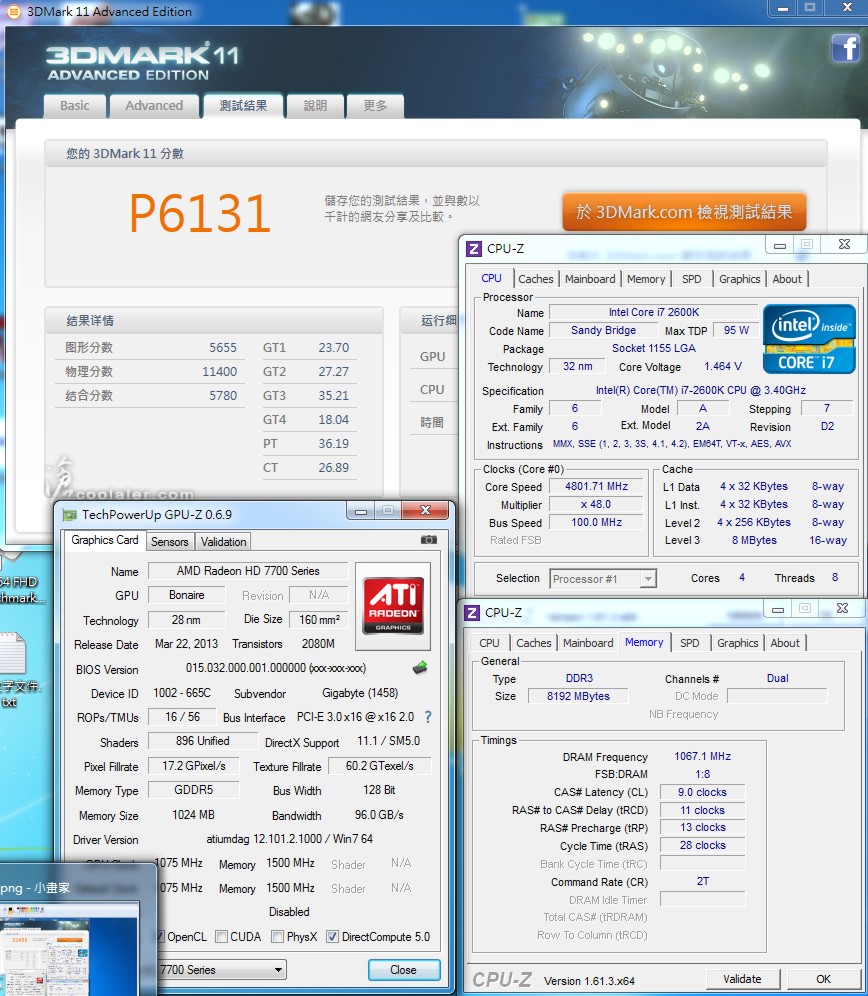
Task: Open About tab in the lower CPU-Z window
Action: [x=785, y=643]
